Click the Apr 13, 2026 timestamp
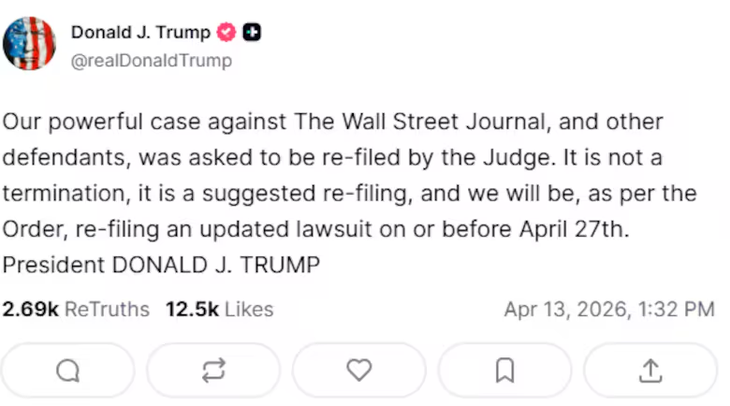730x406 pixels. [x=609, y=309]
